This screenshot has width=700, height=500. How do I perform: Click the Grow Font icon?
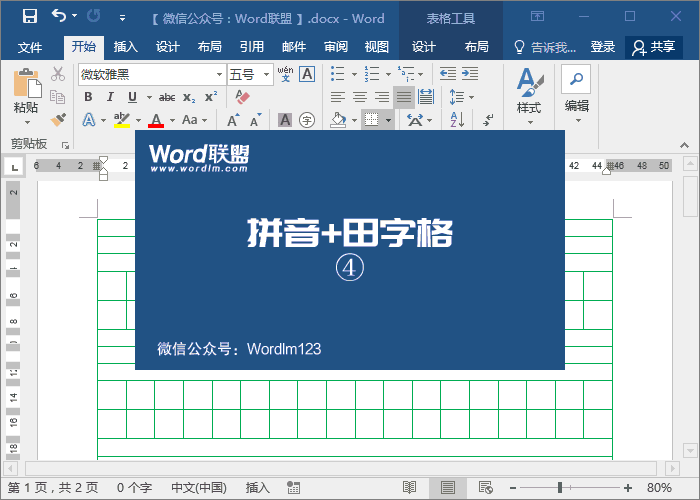coord(233,120)
